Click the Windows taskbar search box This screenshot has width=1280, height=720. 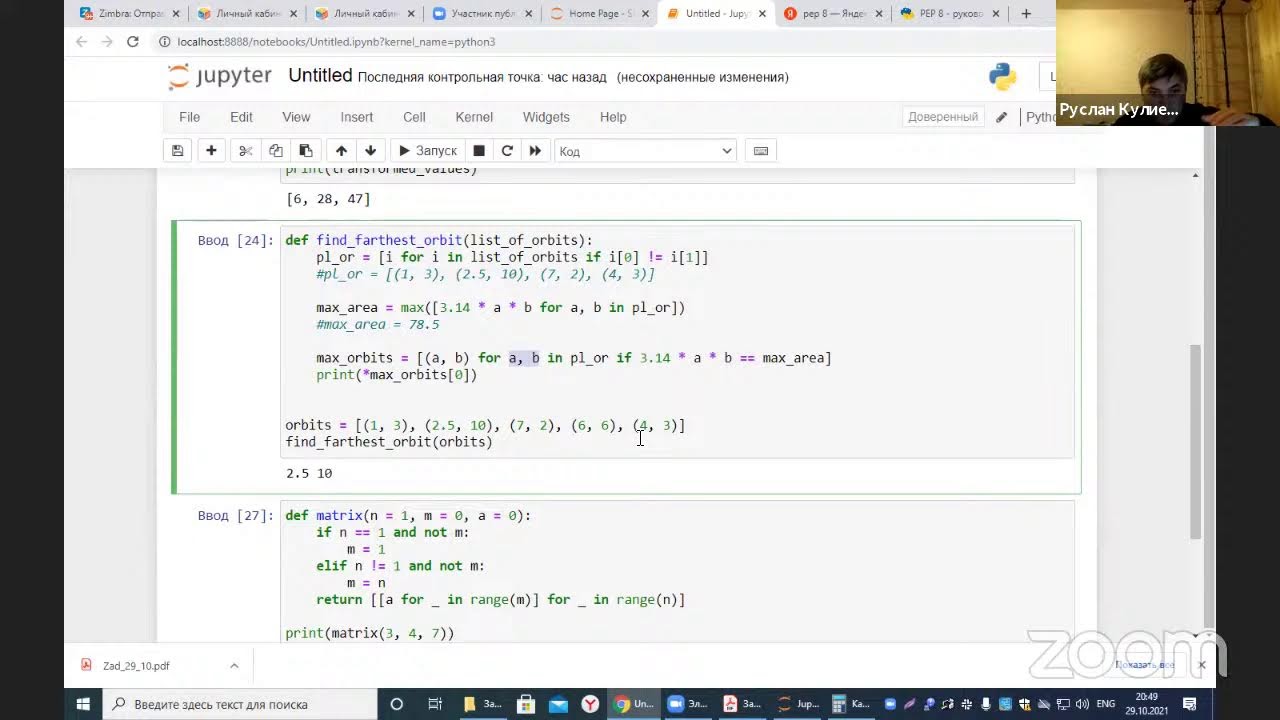pyautogui.click(x=240, y=704)
